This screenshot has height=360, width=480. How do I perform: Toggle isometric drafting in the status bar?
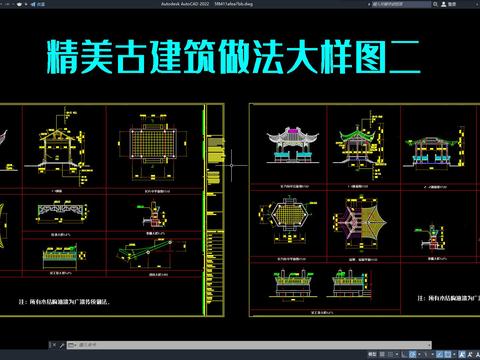pos(425,354)
